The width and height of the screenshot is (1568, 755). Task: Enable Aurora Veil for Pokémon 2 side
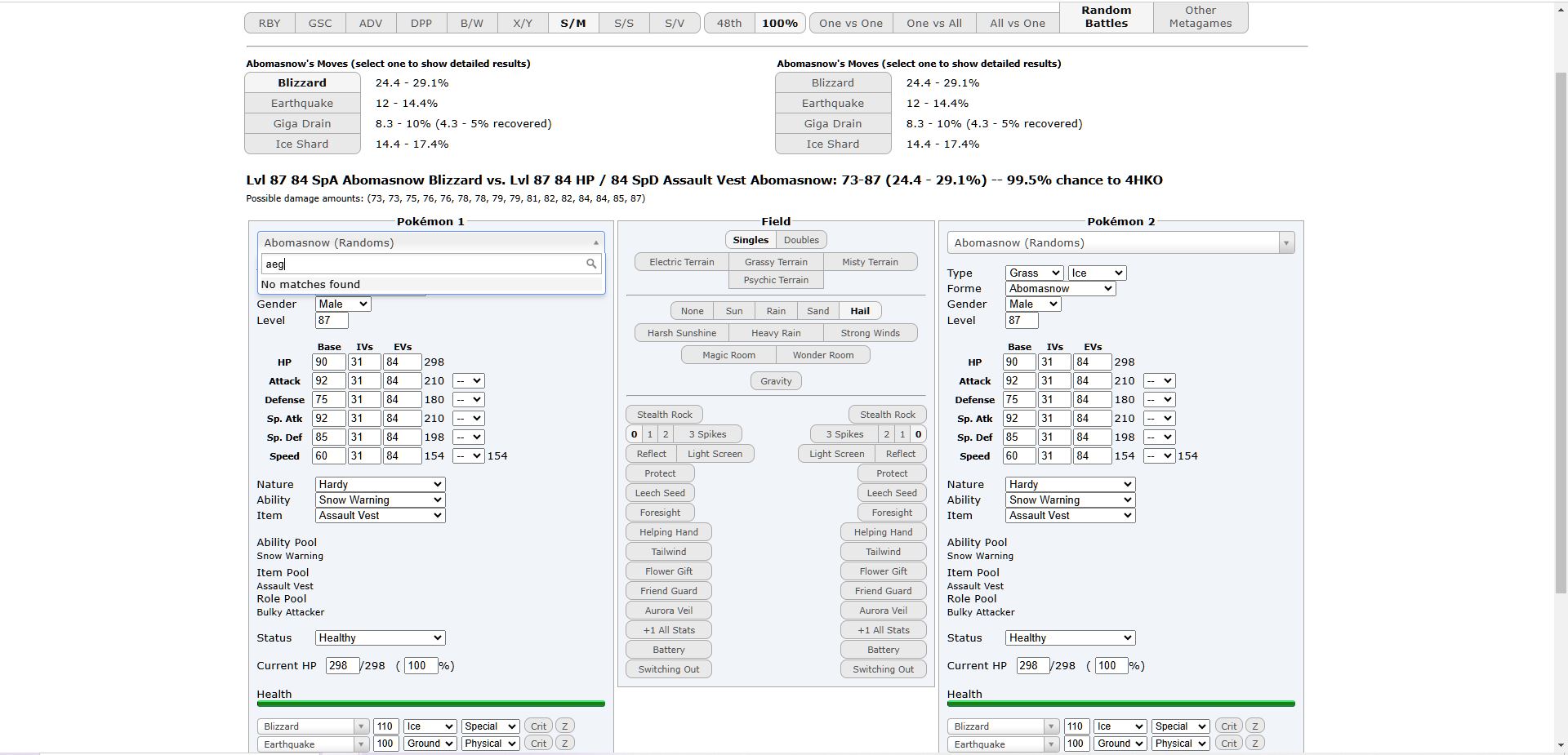pos(883,611)
